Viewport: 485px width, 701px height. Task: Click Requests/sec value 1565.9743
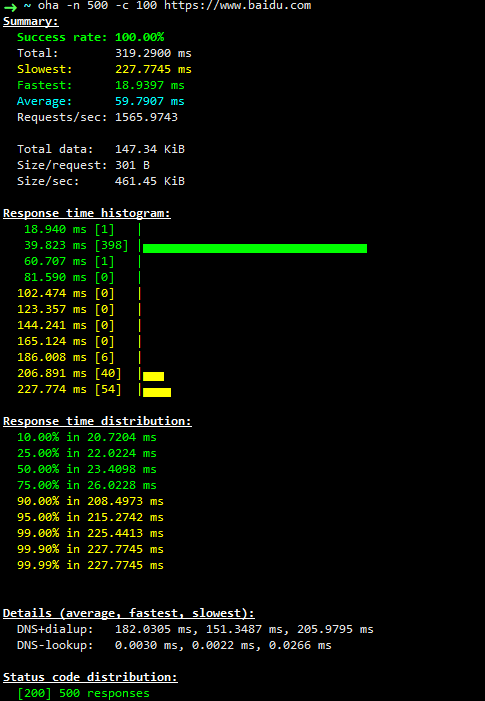click(x=146, y=117)
